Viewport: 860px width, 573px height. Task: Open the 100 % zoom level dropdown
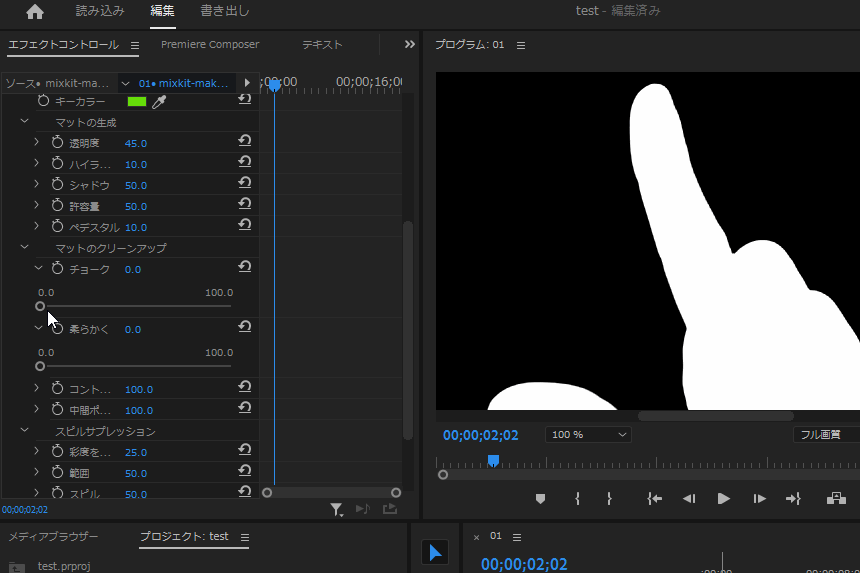589,435
